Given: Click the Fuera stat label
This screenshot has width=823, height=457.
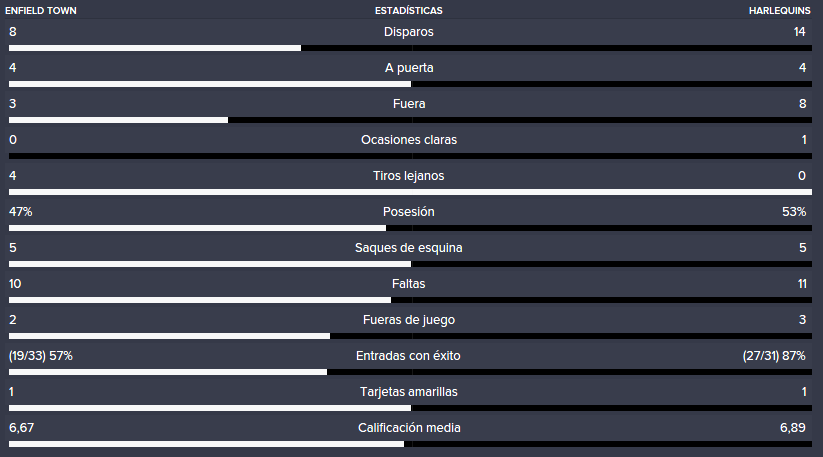Looking at the screenshot, I should pyautogui.click(x=409, y=104).
